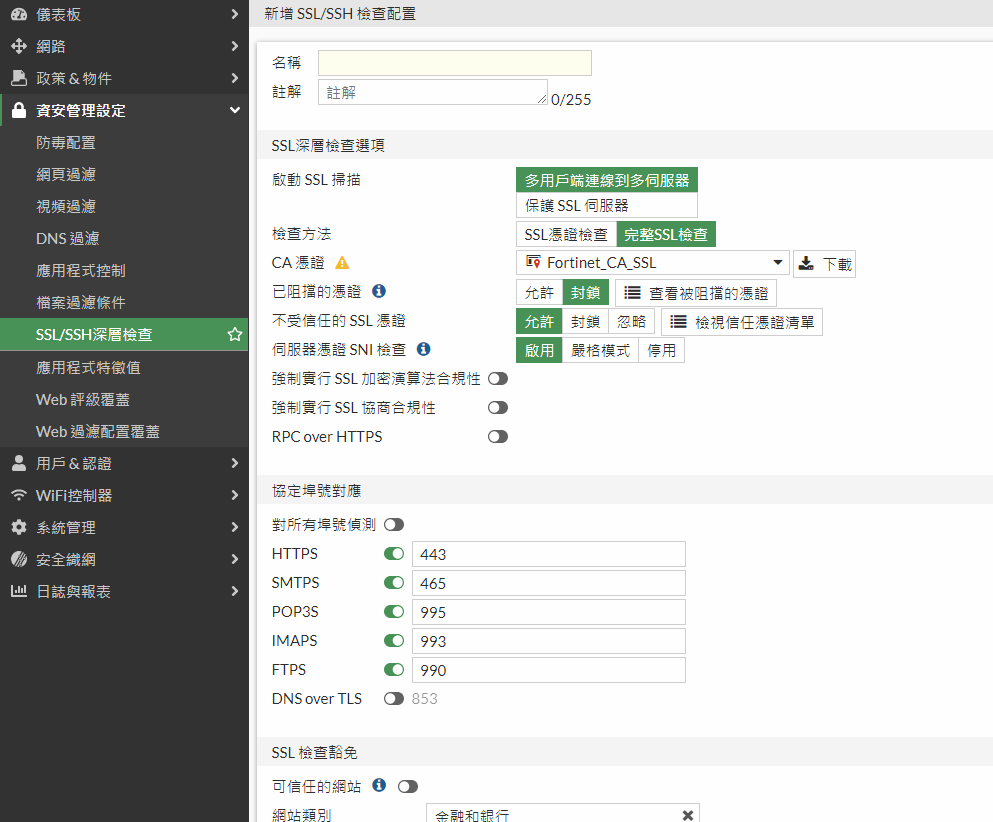Enable the RPC over HTTPS toggle
Screen dimensions: 993x822
click(x=497, y=437)
